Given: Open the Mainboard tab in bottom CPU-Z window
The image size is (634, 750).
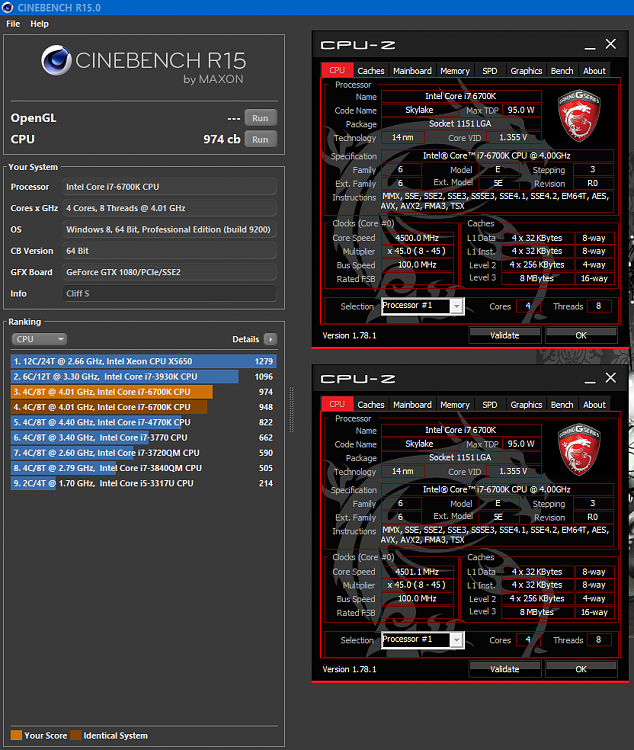Looking at the screenshot, I should pos(412,405).
